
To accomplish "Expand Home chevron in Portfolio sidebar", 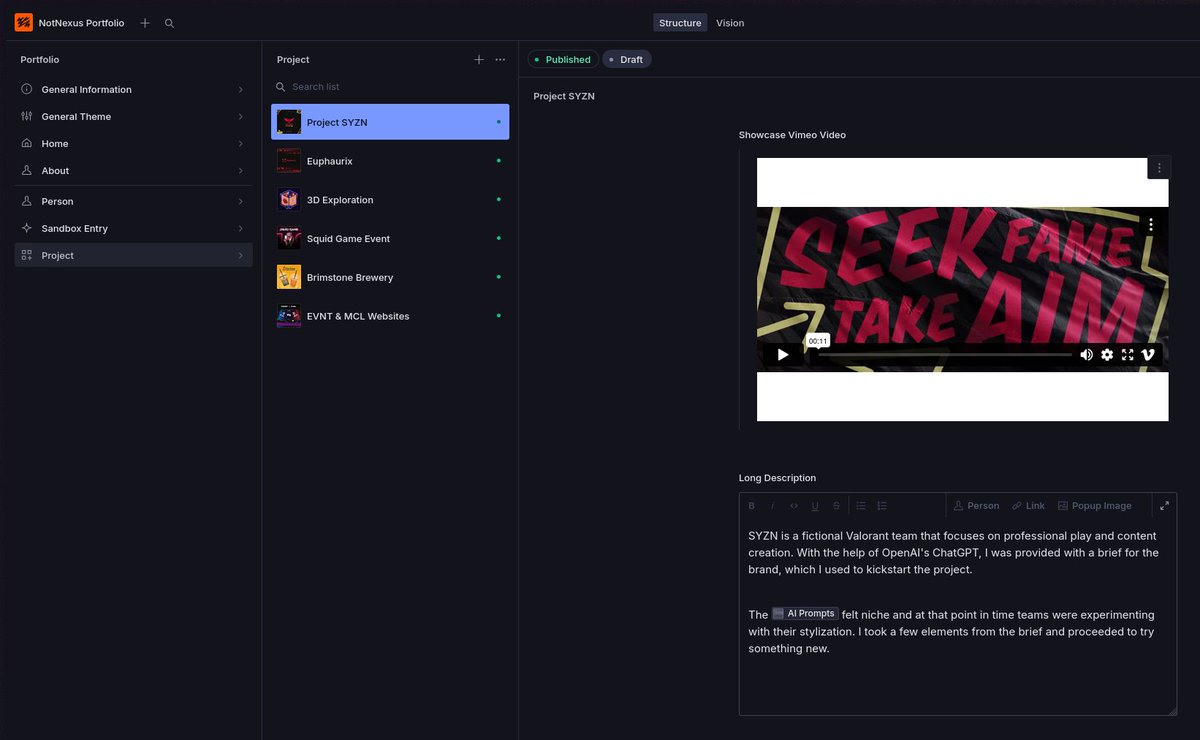I will tap(241, 144).
